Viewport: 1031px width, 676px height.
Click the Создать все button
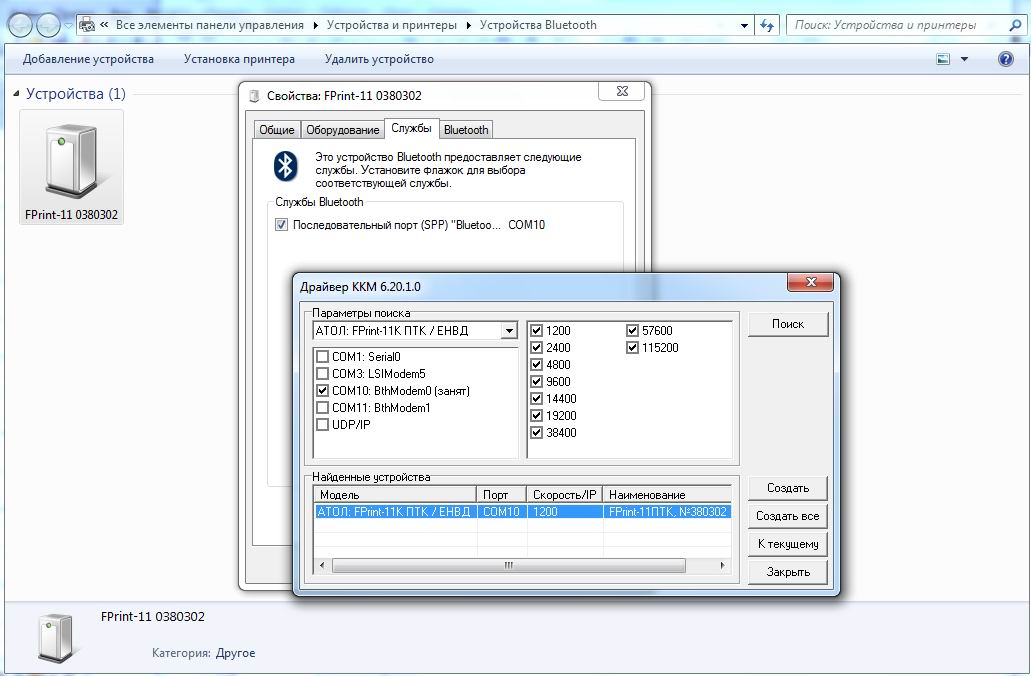pyautogui.click(x=787, y=516)
